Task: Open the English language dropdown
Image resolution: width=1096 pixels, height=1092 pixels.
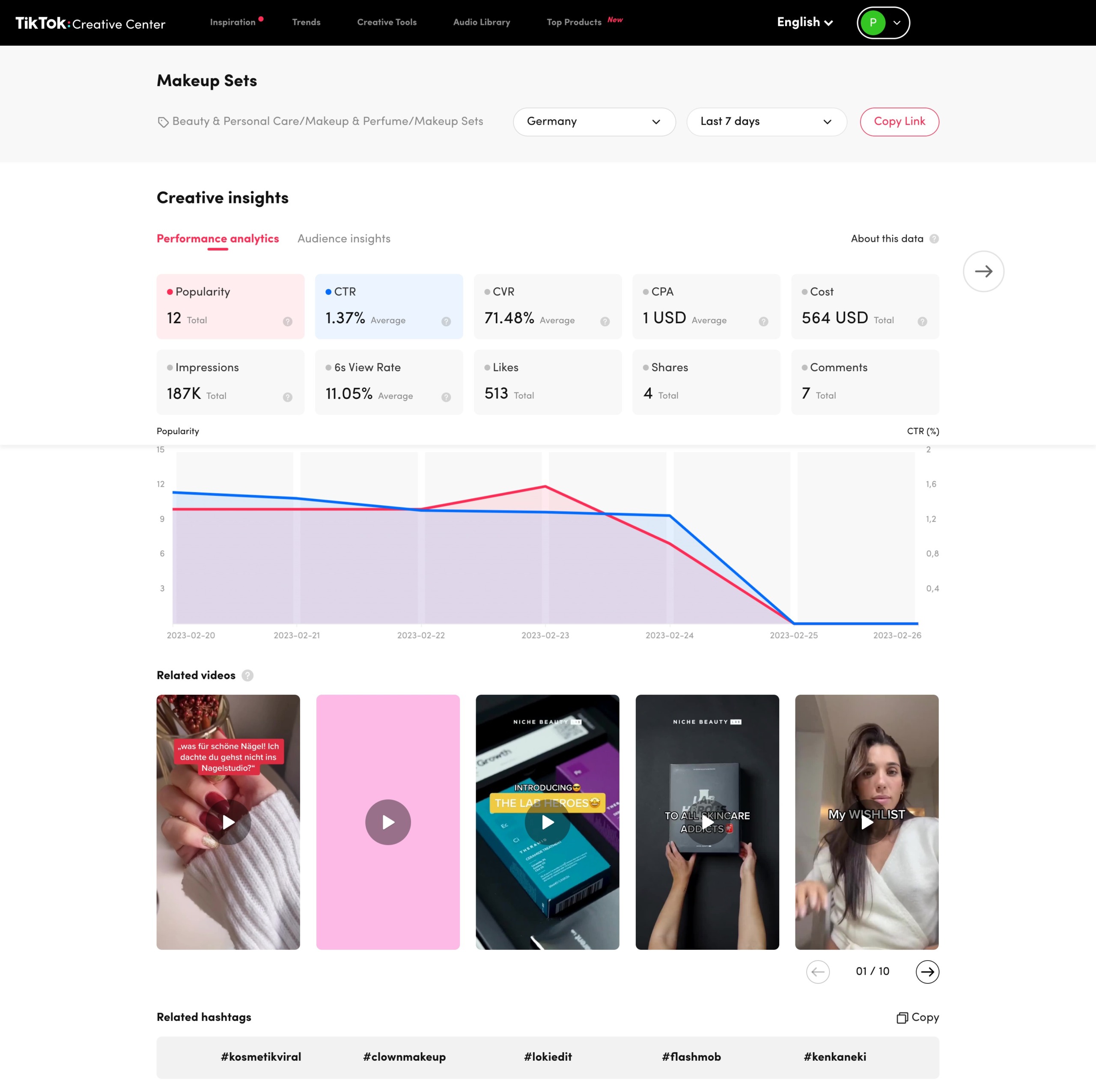Action: (x=804, y=22)
